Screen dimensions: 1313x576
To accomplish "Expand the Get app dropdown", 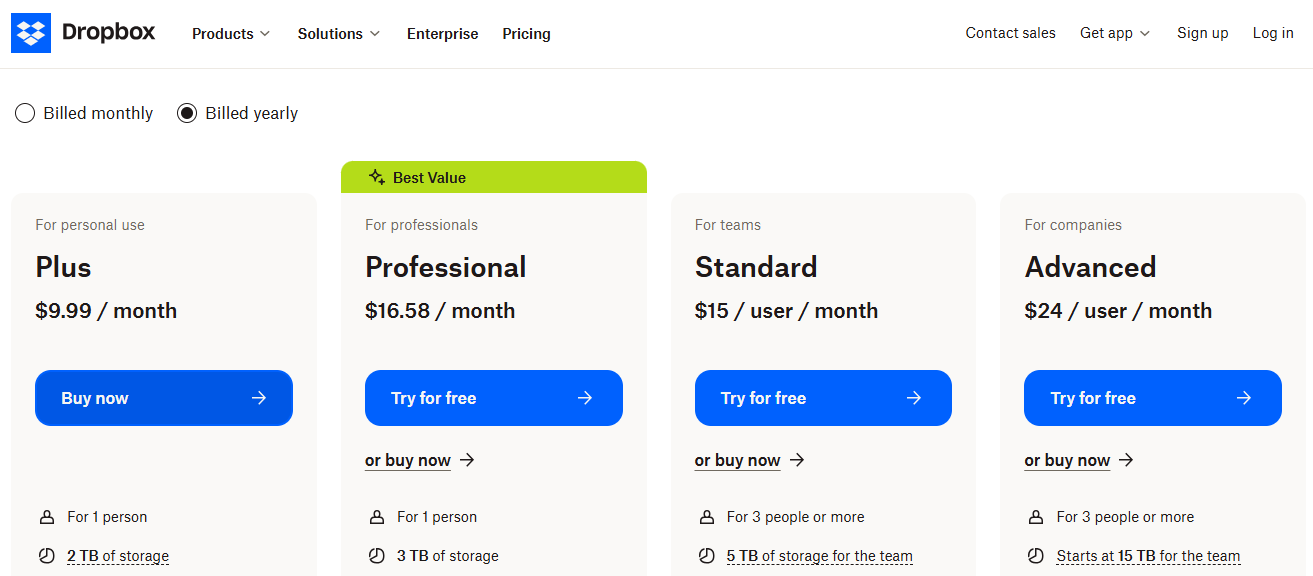I will tap(1115, 33).
